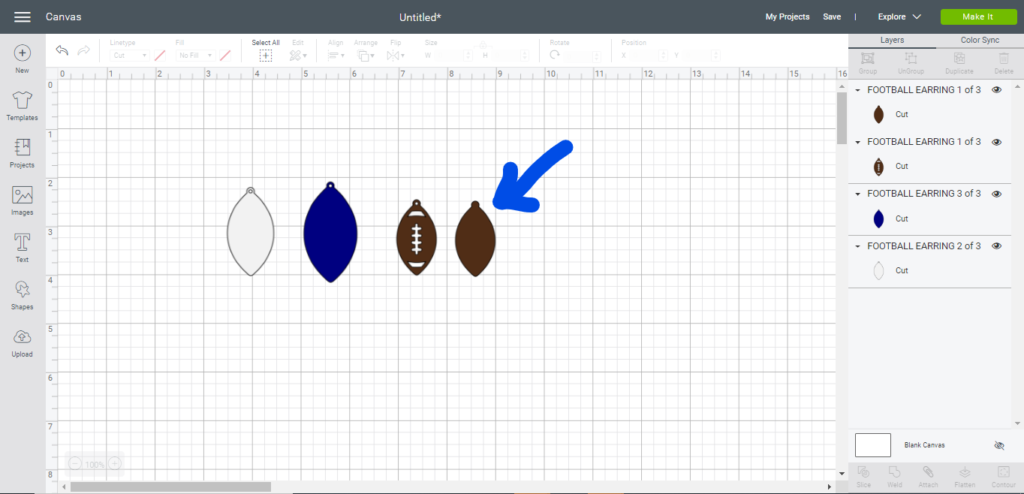Hide FOOTBALL EARRING 2 of 3 layer
Image resolution: width=1024 pixels, height=494 pixels.
pyautogui.click(x=997, y=246)
